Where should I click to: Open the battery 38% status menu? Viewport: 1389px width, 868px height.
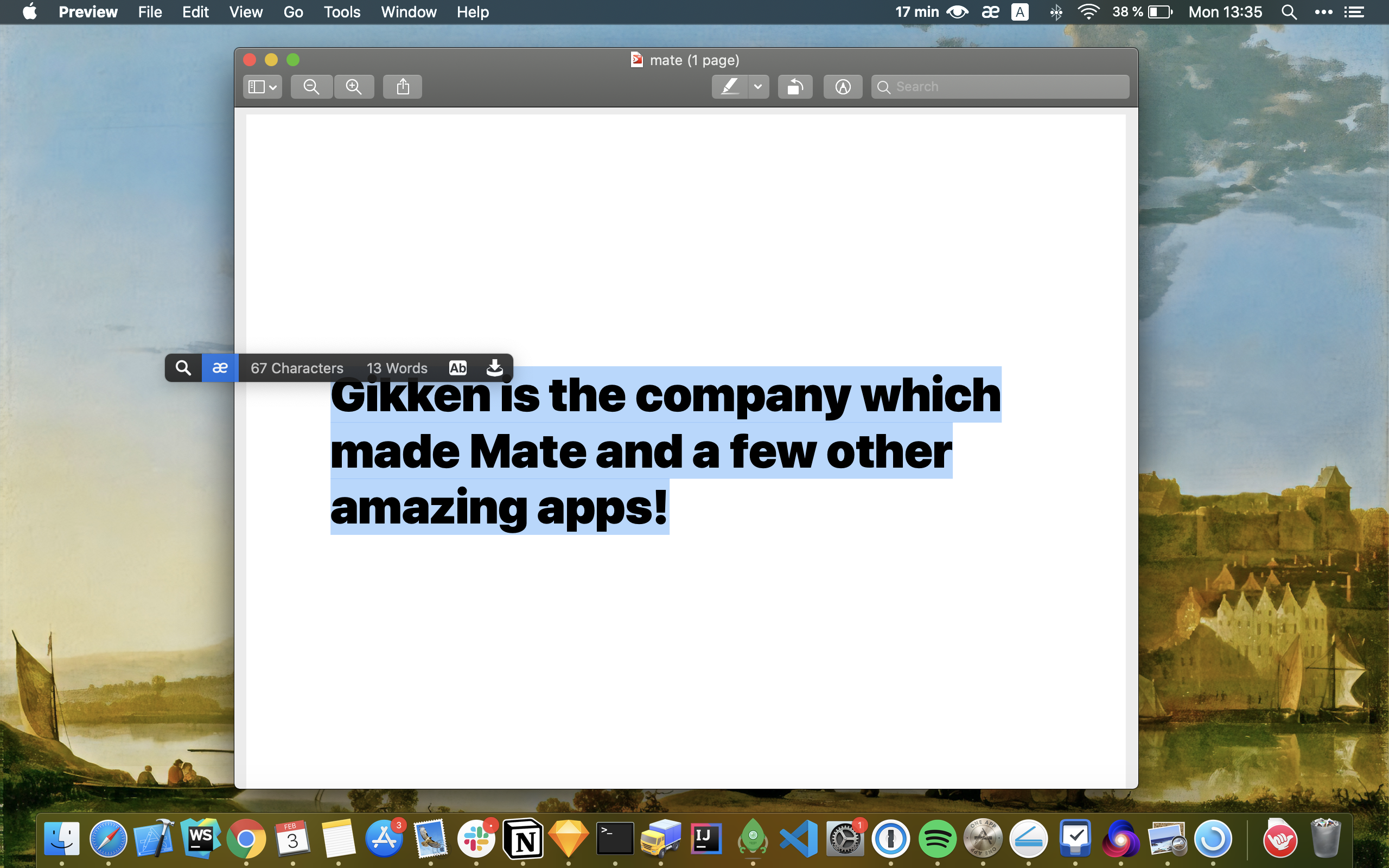pos(1142,11)
